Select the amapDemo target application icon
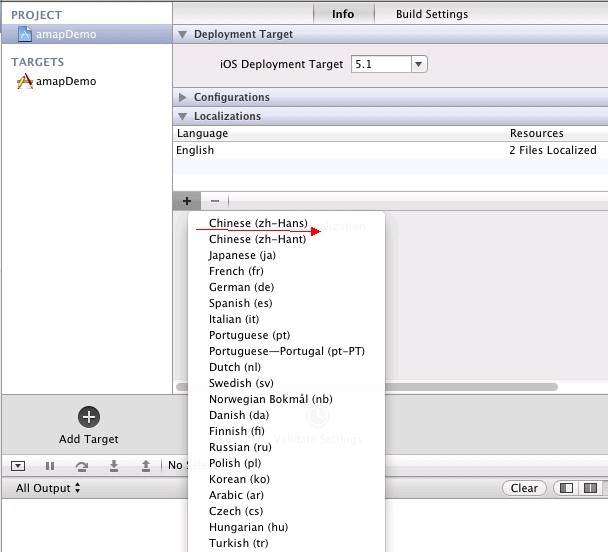Image resolution: width=608 pixels, height=552 pixels. tap(25, 81)
